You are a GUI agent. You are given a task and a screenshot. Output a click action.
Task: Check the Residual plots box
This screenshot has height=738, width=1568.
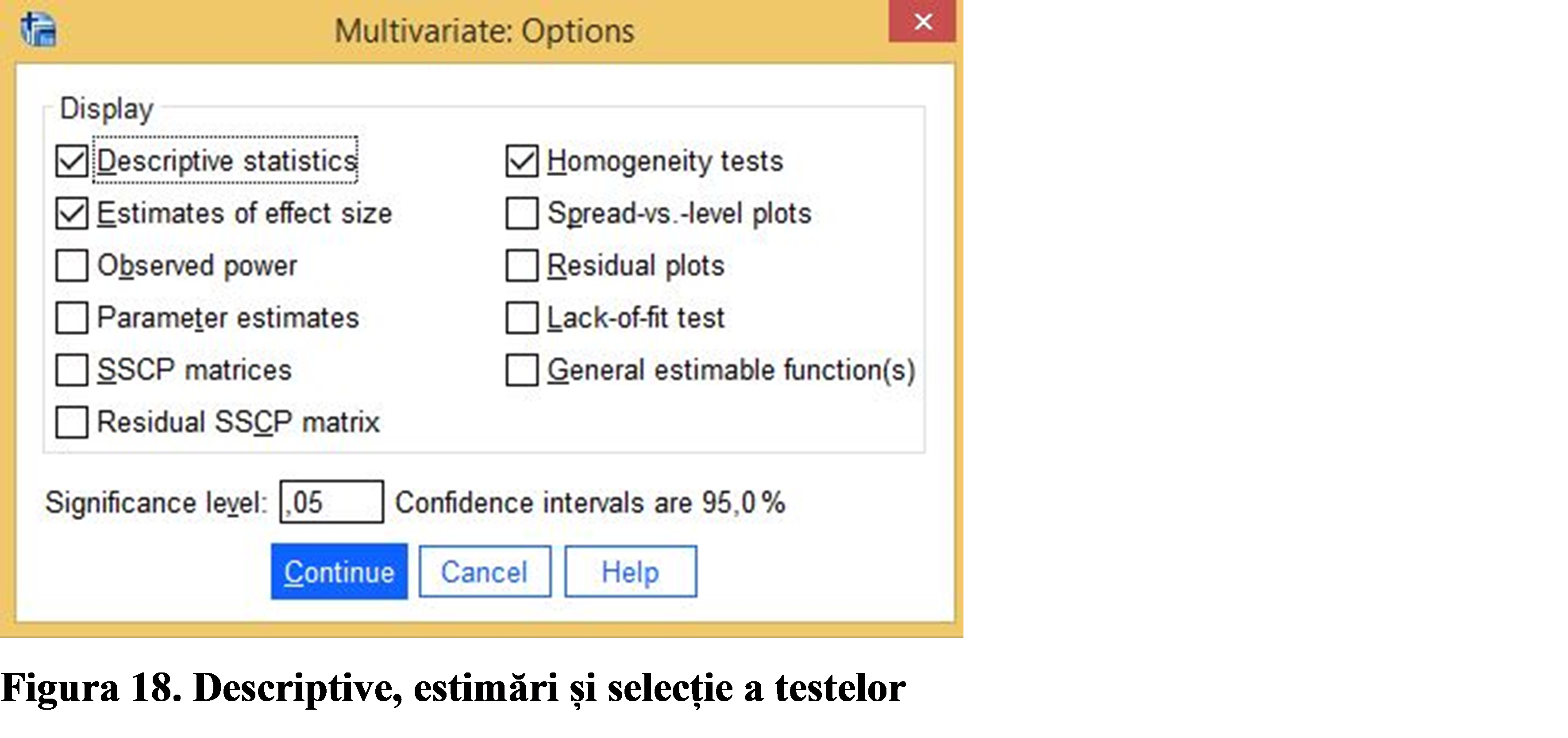(522, 266)
